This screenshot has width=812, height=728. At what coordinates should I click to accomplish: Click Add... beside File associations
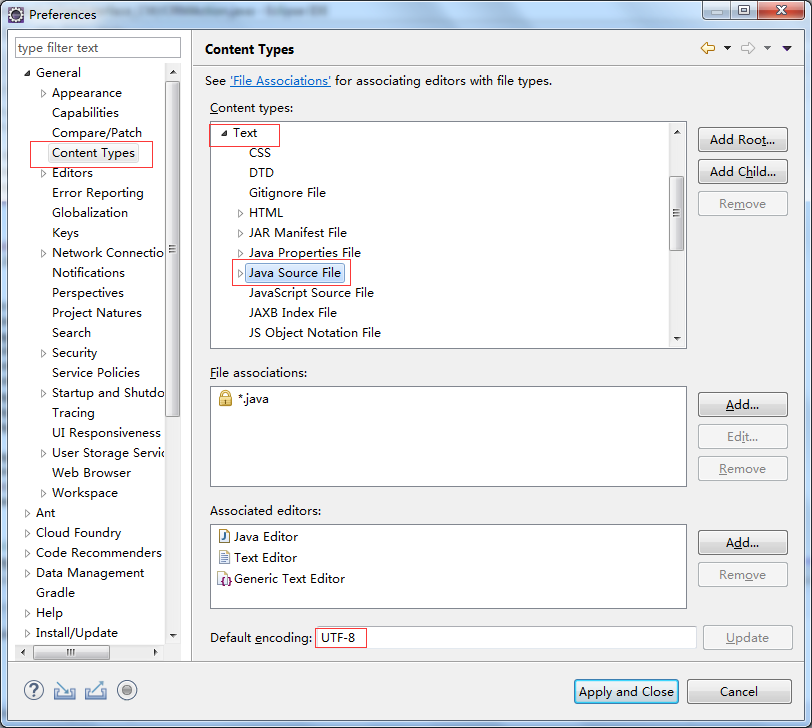point(743,404)
